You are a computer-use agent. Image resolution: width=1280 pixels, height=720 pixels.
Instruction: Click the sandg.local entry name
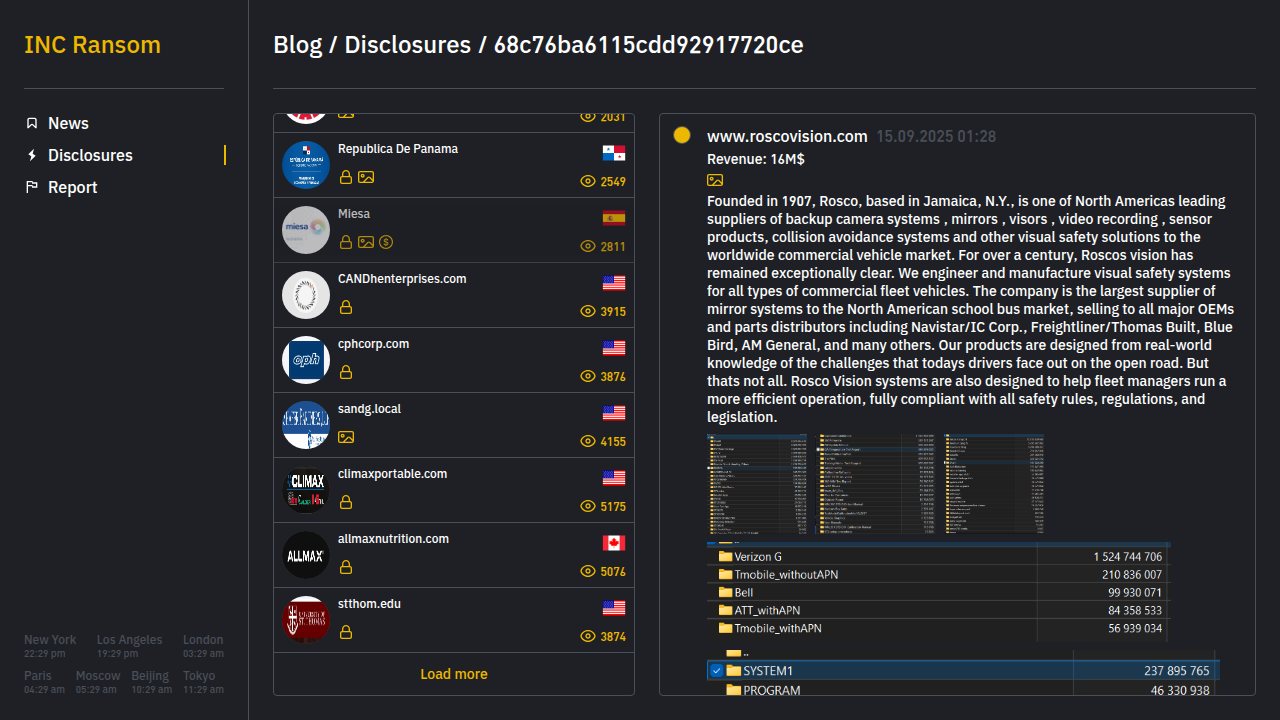pos(369,409)
